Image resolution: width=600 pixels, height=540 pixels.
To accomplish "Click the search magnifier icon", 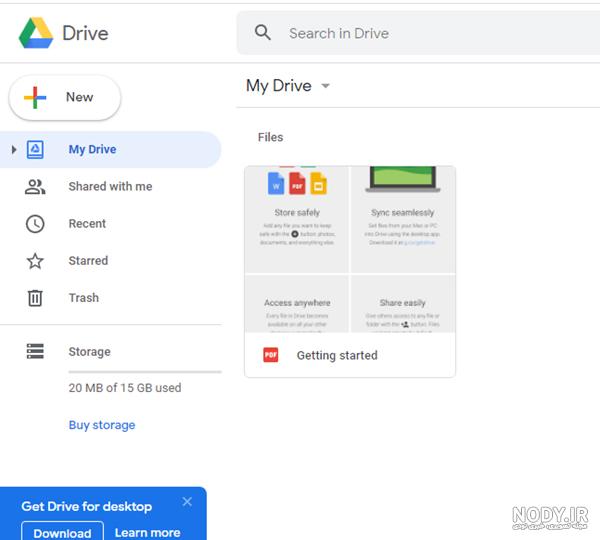I will (263, 33).
